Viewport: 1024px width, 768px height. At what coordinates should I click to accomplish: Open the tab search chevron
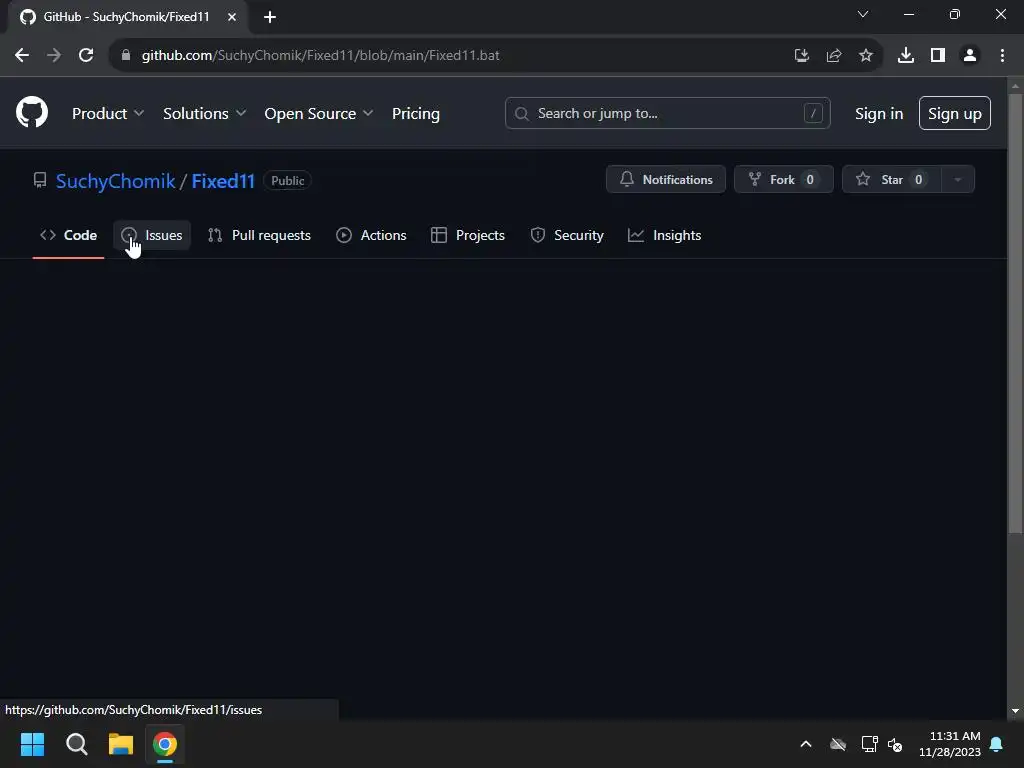coord(863,14)
